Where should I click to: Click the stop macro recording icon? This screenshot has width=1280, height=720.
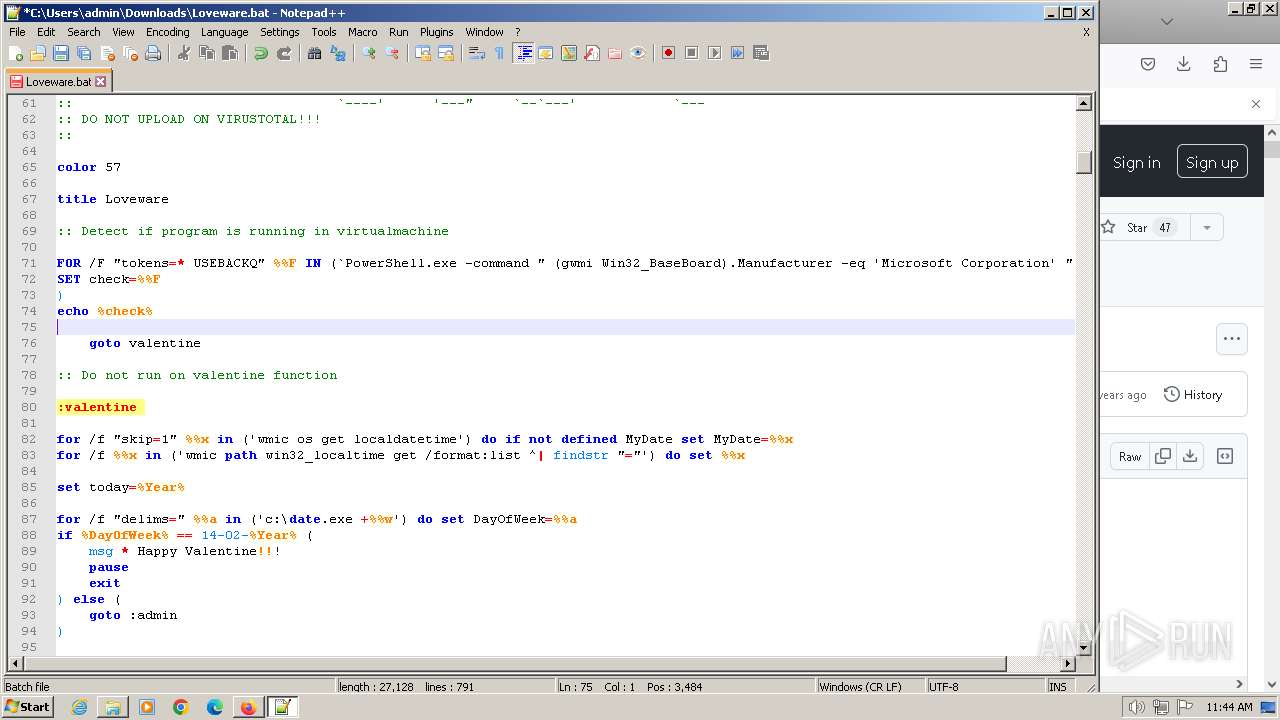[691, 53]
